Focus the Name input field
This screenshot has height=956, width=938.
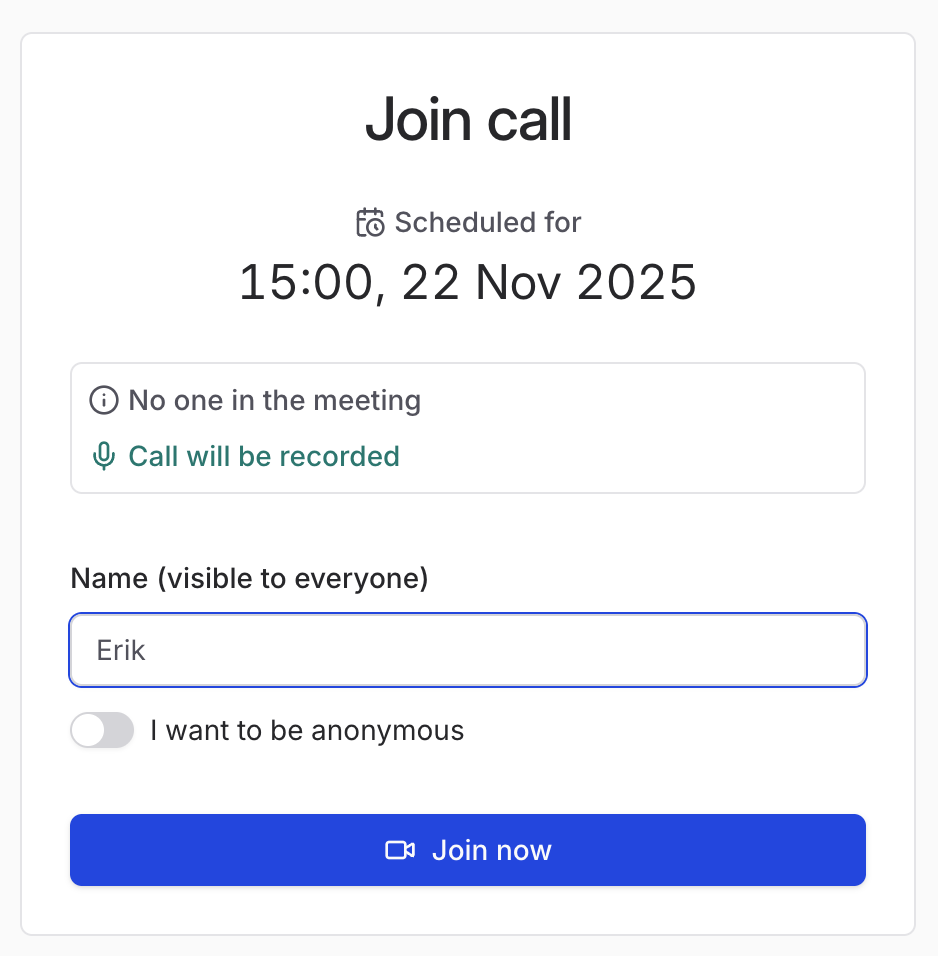tap(468, 650)
